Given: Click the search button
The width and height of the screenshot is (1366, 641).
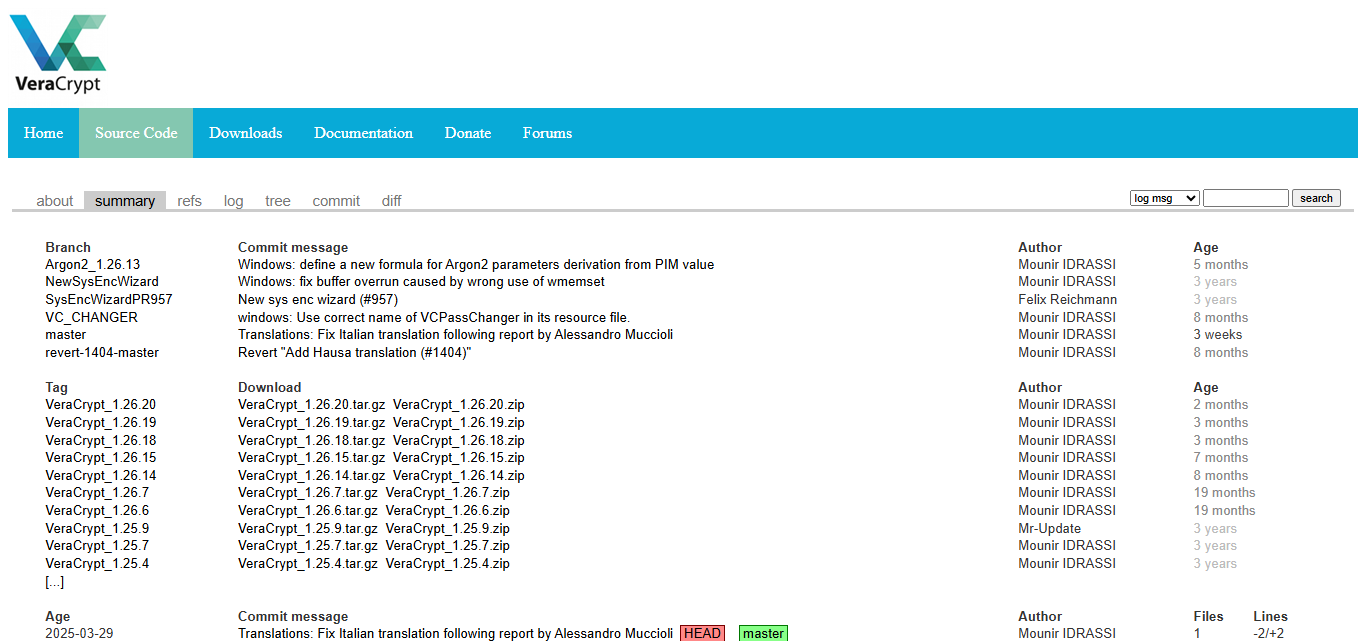Looking at the screenshot, I should pyautogui.click(x=1316, y=198).
